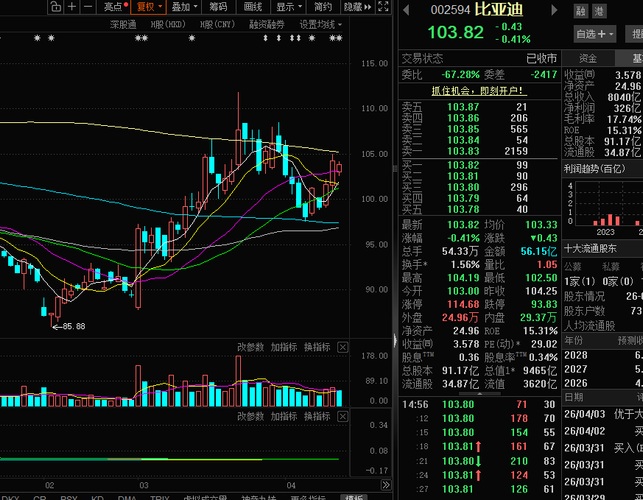
Task: Click the 融 margin trading badge
Action: 581,11
